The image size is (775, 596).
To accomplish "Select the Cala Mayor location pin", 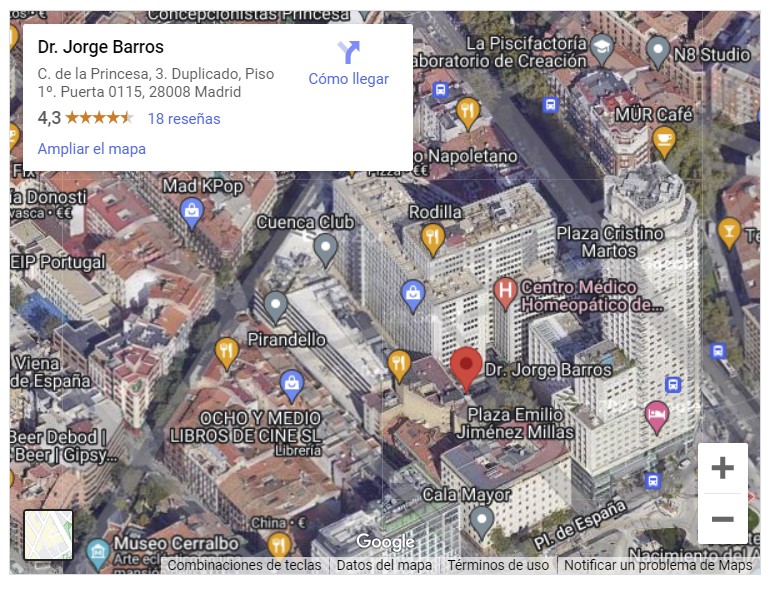I will [481, 523].
